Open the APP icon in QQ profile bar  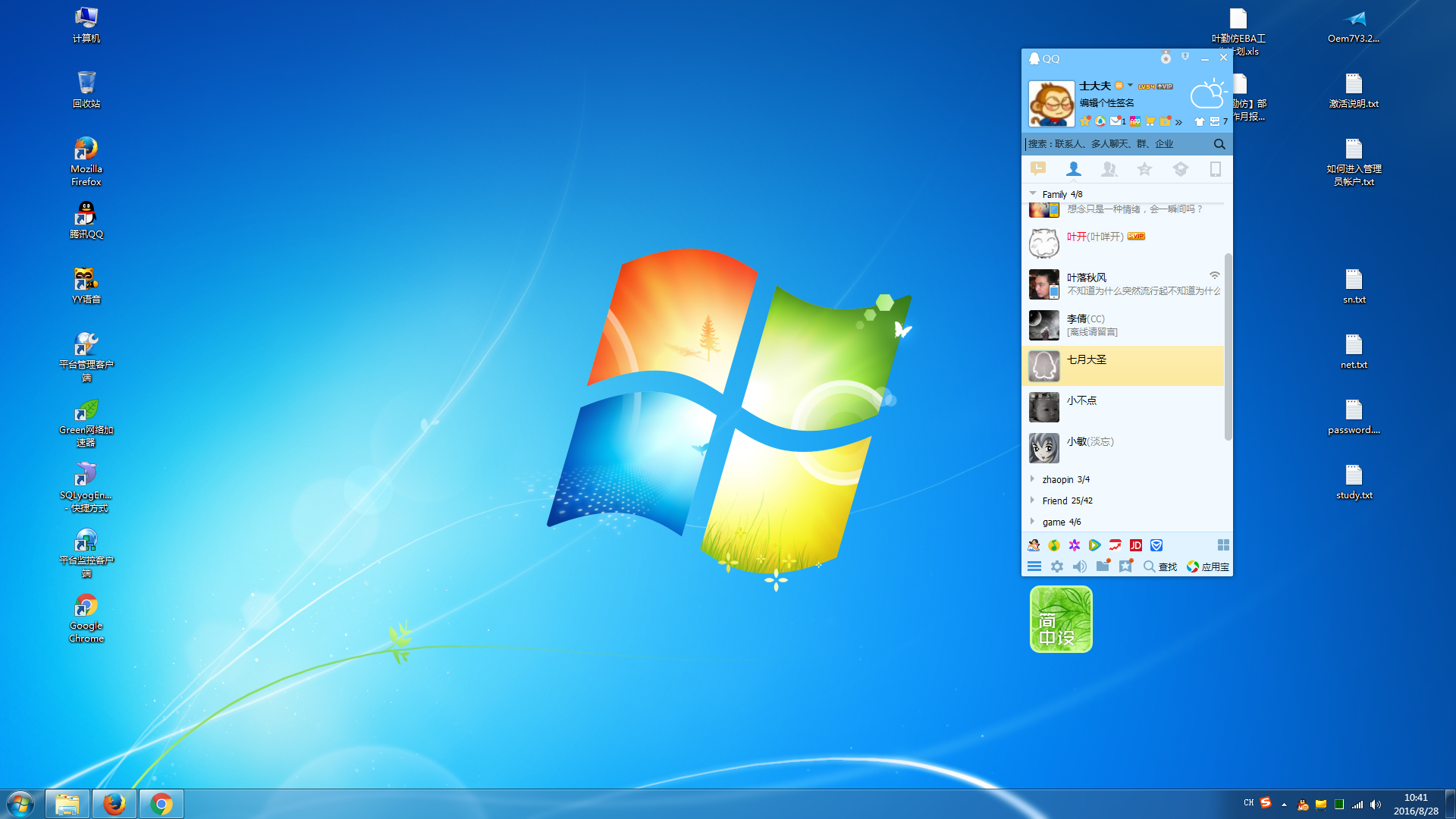(x=1134, y=121)
